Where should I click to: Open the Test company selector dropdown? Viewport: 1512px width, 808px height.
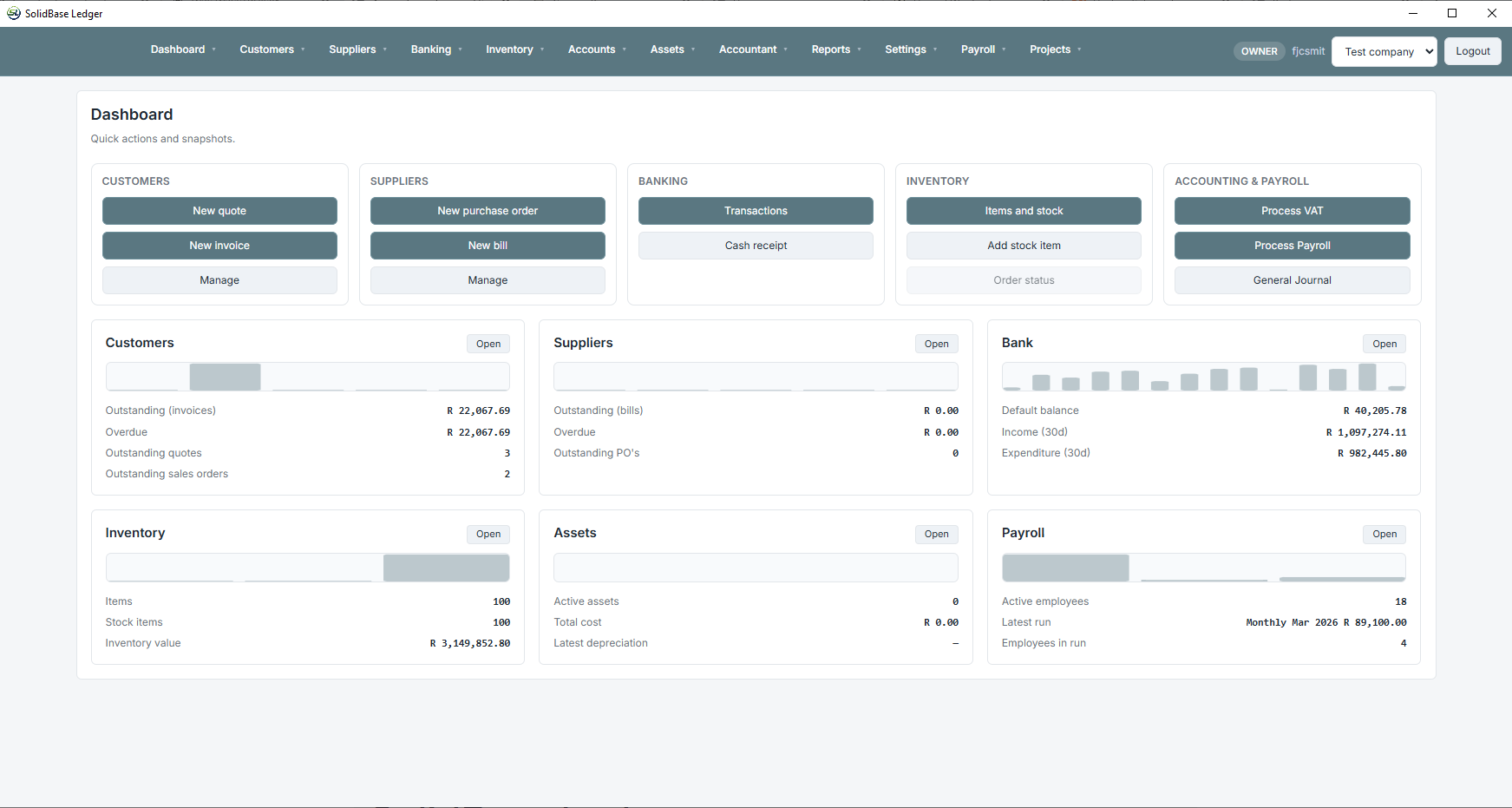click(x=1384, y=51)
